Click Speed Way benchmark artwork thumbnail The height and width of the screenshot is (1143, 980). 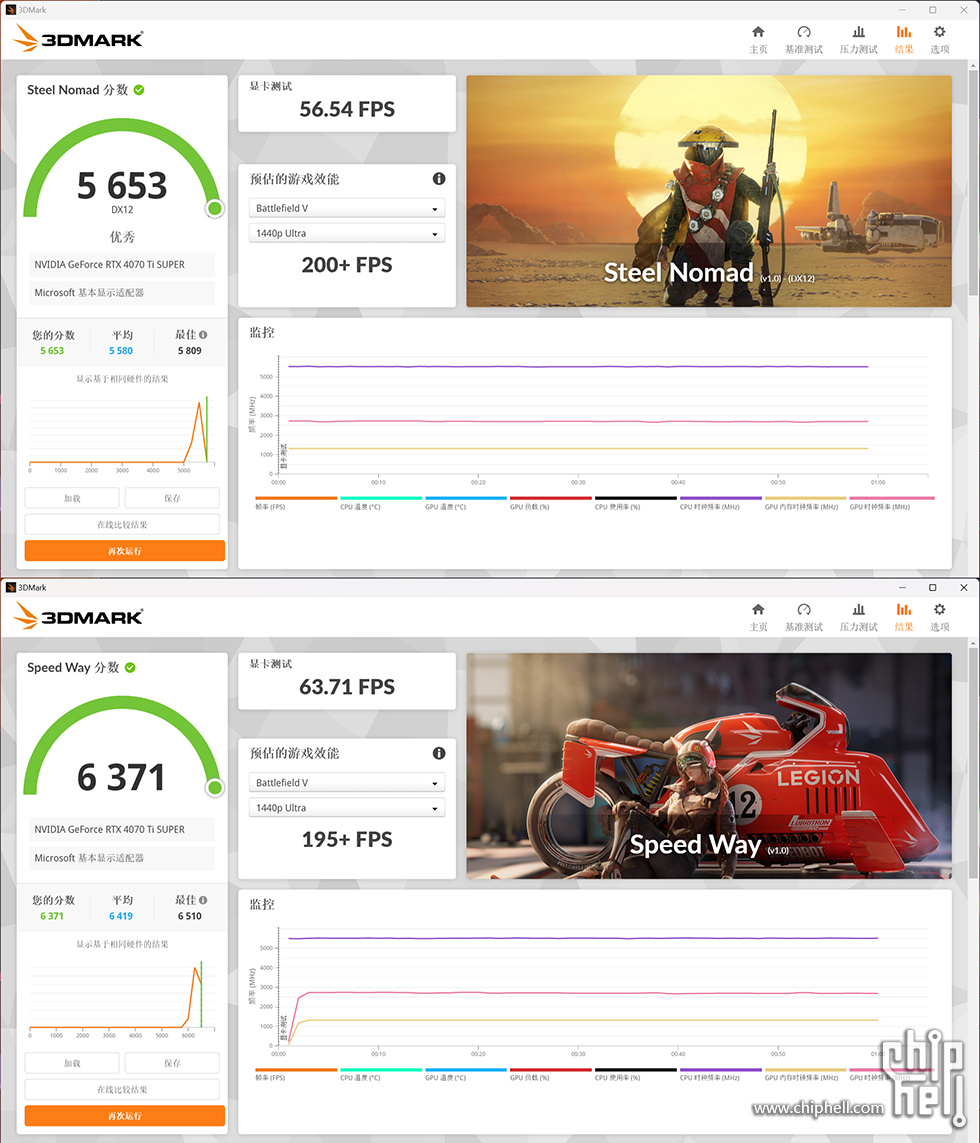709,765
